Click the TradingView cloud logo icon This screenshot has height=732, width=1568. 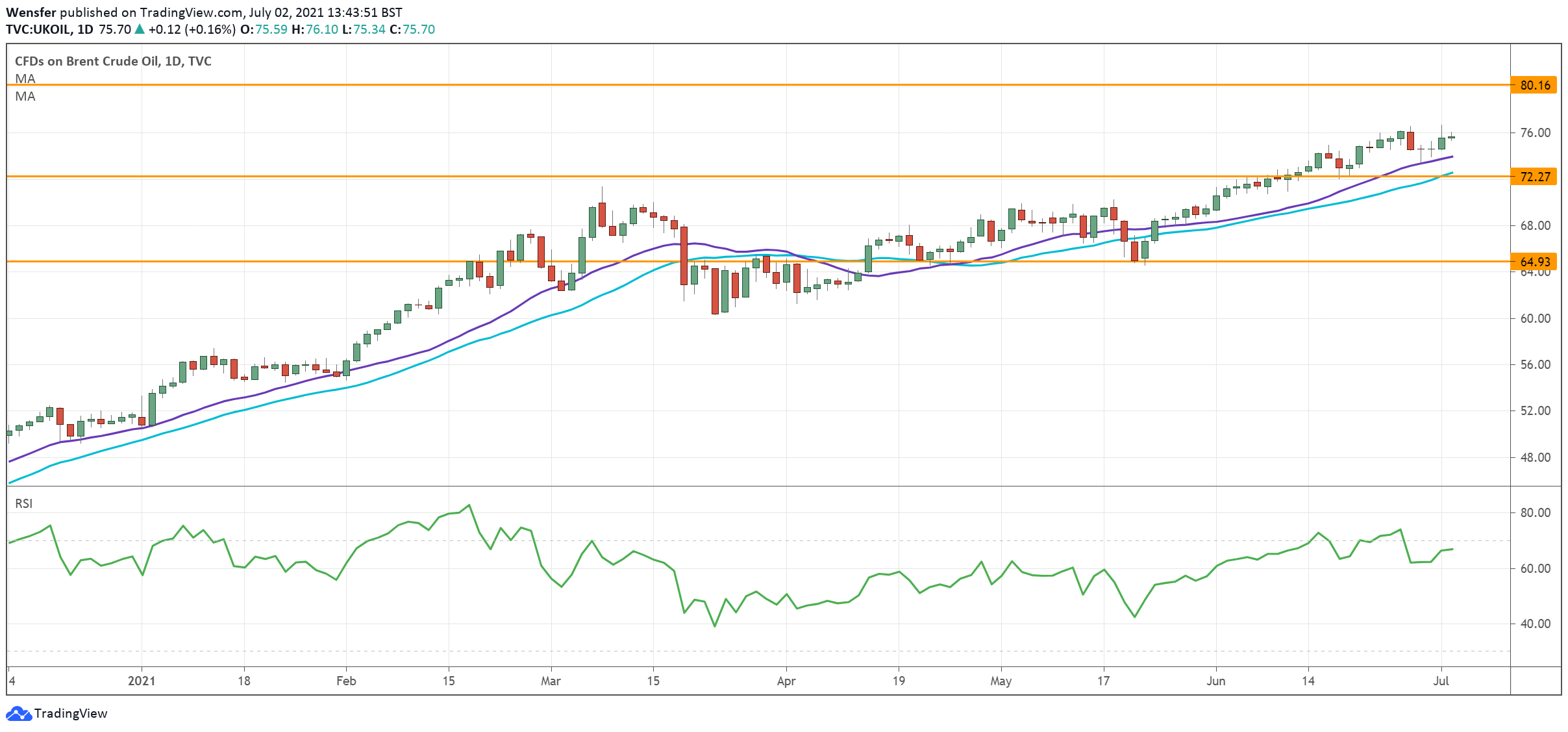click(x=18, y=713)
